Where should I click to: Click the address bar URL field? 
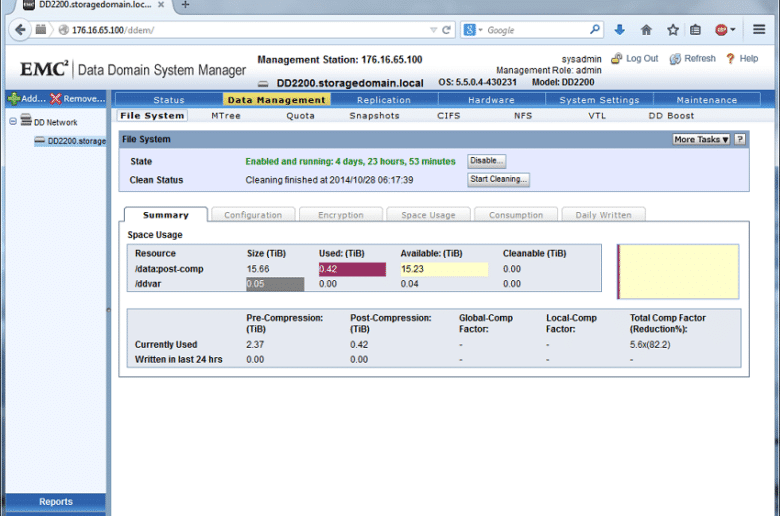point(249,30)
